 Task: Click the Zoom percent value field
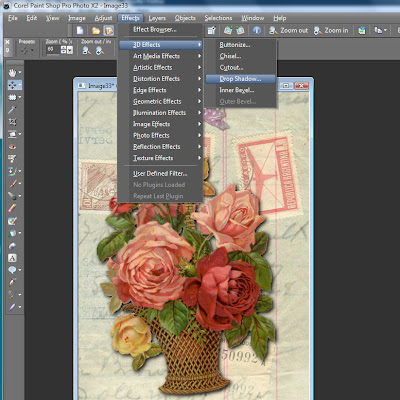[53, 50]
